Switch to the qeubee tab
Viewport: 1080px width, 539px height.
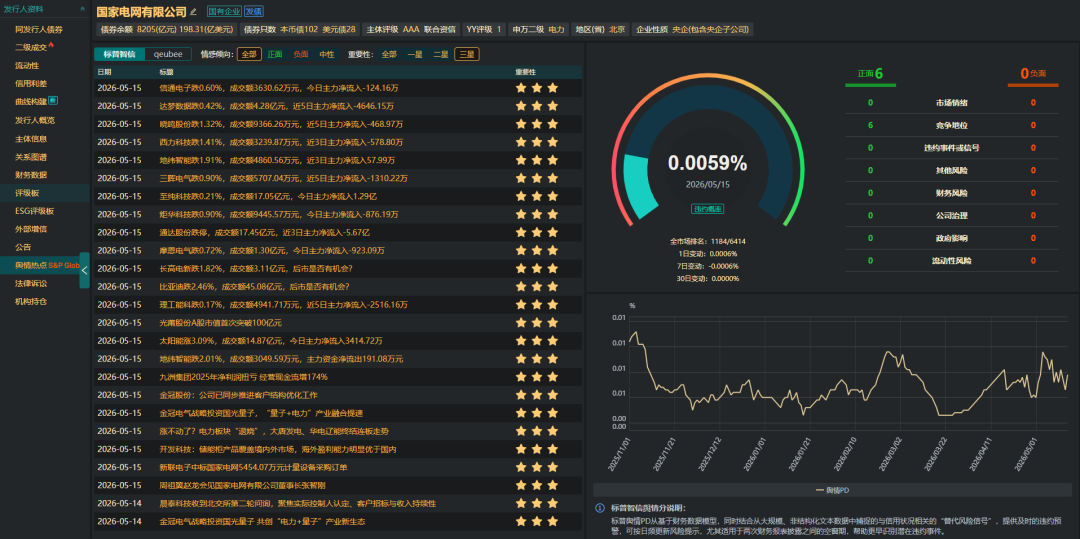(x=168, y=54)
